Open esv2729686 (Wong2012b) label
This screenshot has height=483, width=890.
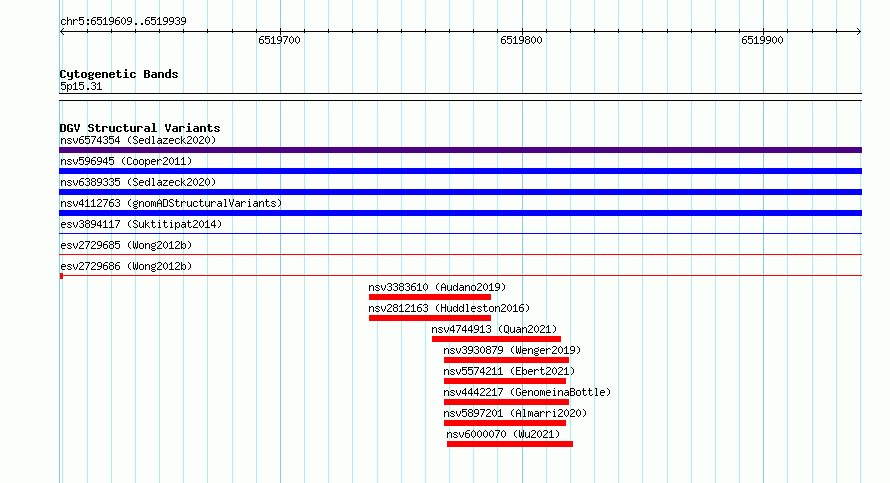click(x=126, y=266)
